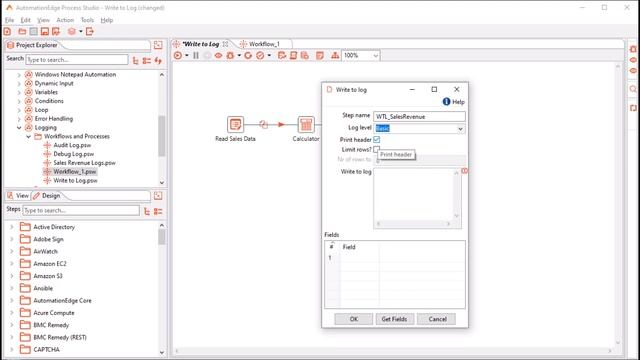Switch to the View tab in the left panel

point(18,196)
